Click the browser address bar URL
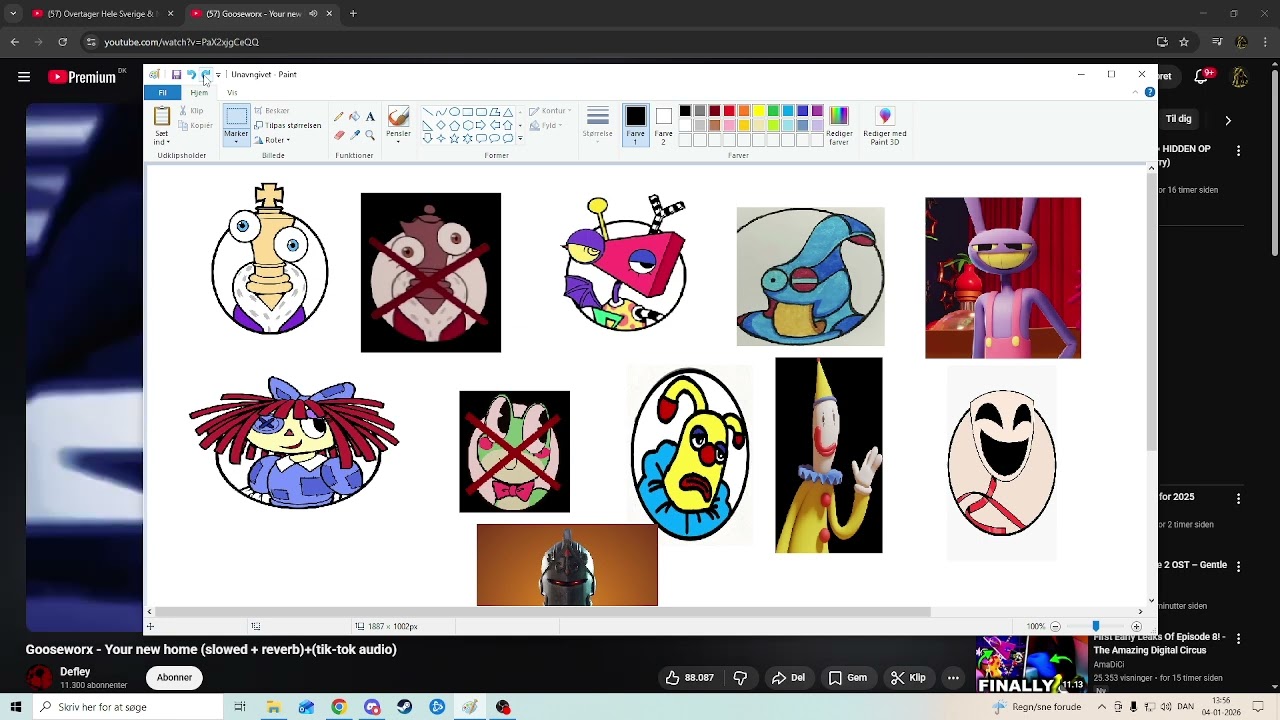This screenshot has height=720, width=1280. click(x=181, y=42)
